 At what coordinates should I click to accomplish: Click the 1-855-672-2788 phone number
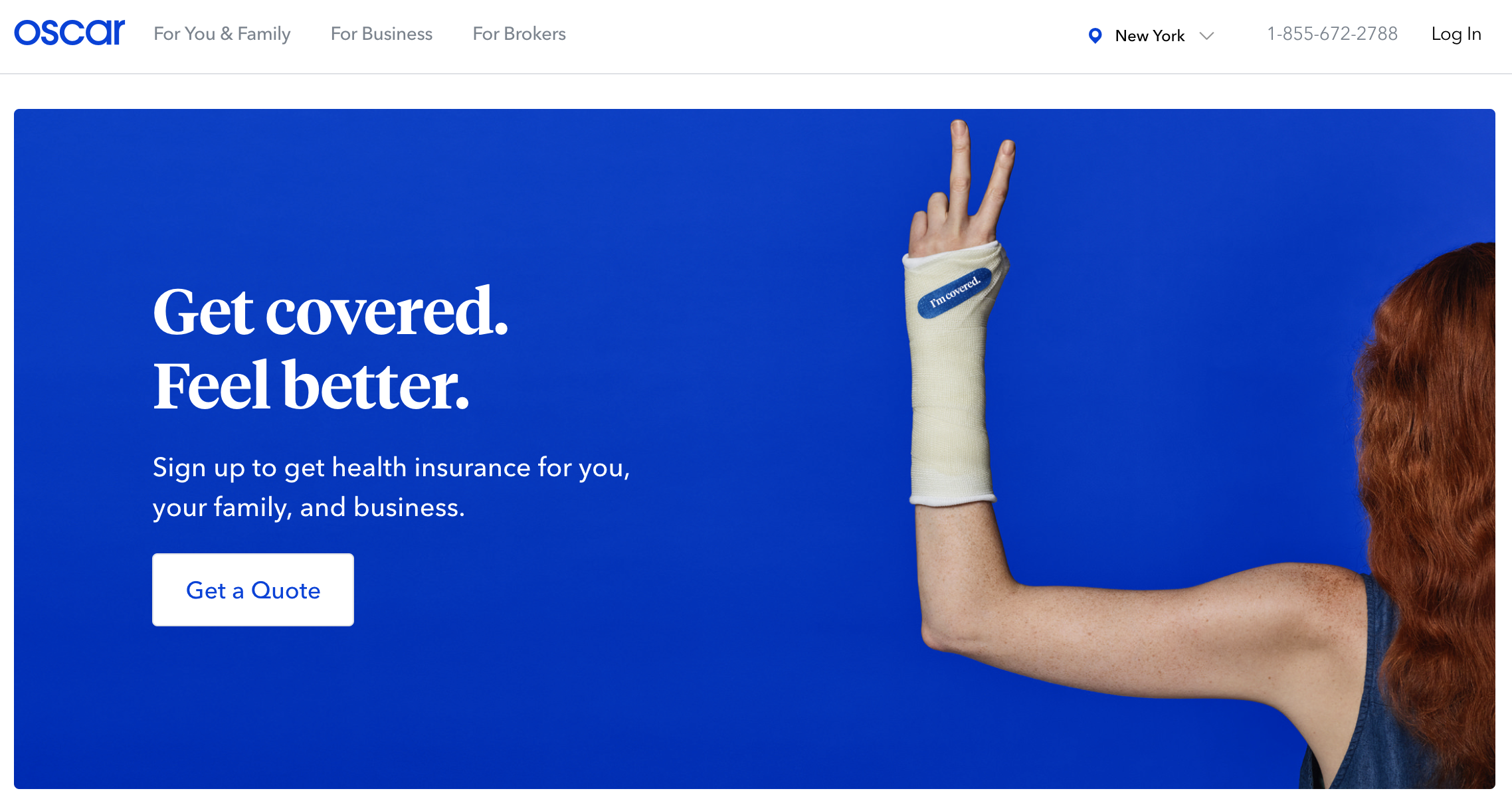(1332, 34)
